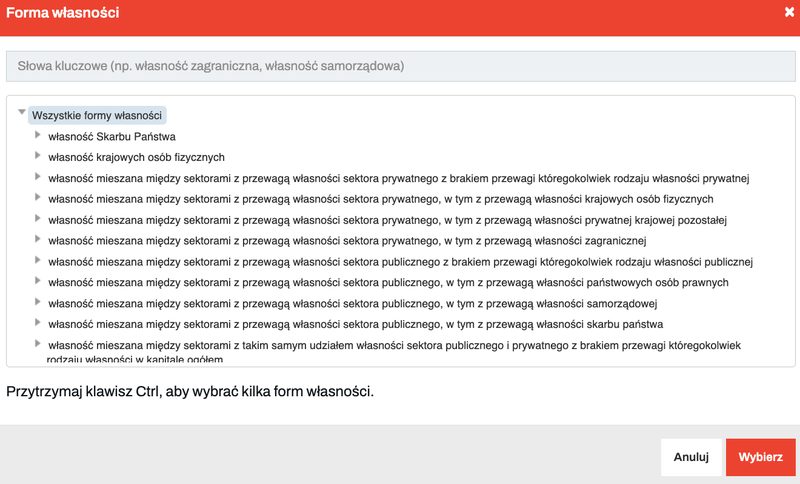The width and height of the screenshot is (800, 484).
Task: Expand node ending własności państwowych osób prawnych
Action: [x=37, y=281]
